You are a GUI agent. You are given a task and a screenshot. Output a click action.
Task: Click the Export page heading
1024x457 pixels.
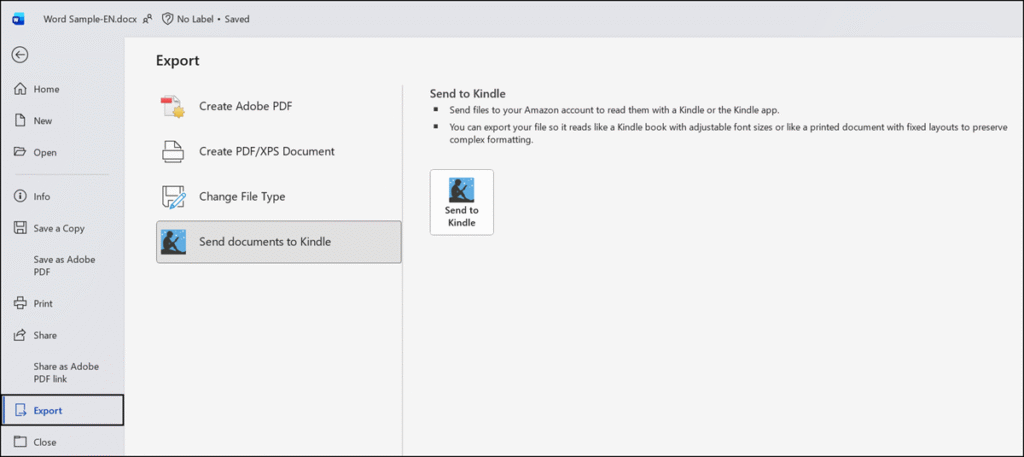(x=178, y=61)
